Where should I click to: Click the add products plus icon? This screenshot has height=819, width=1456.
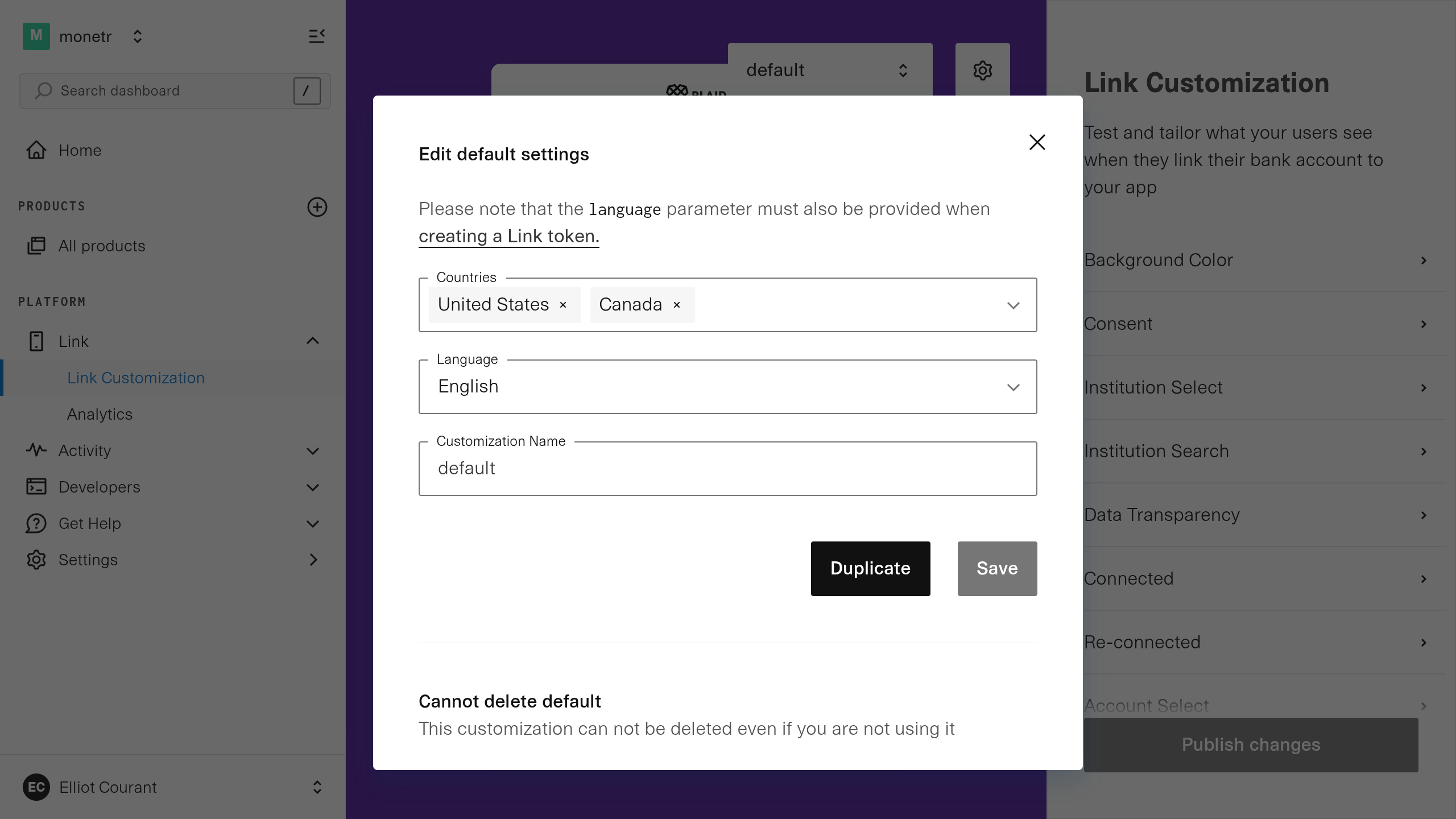(x=317, y=207)
